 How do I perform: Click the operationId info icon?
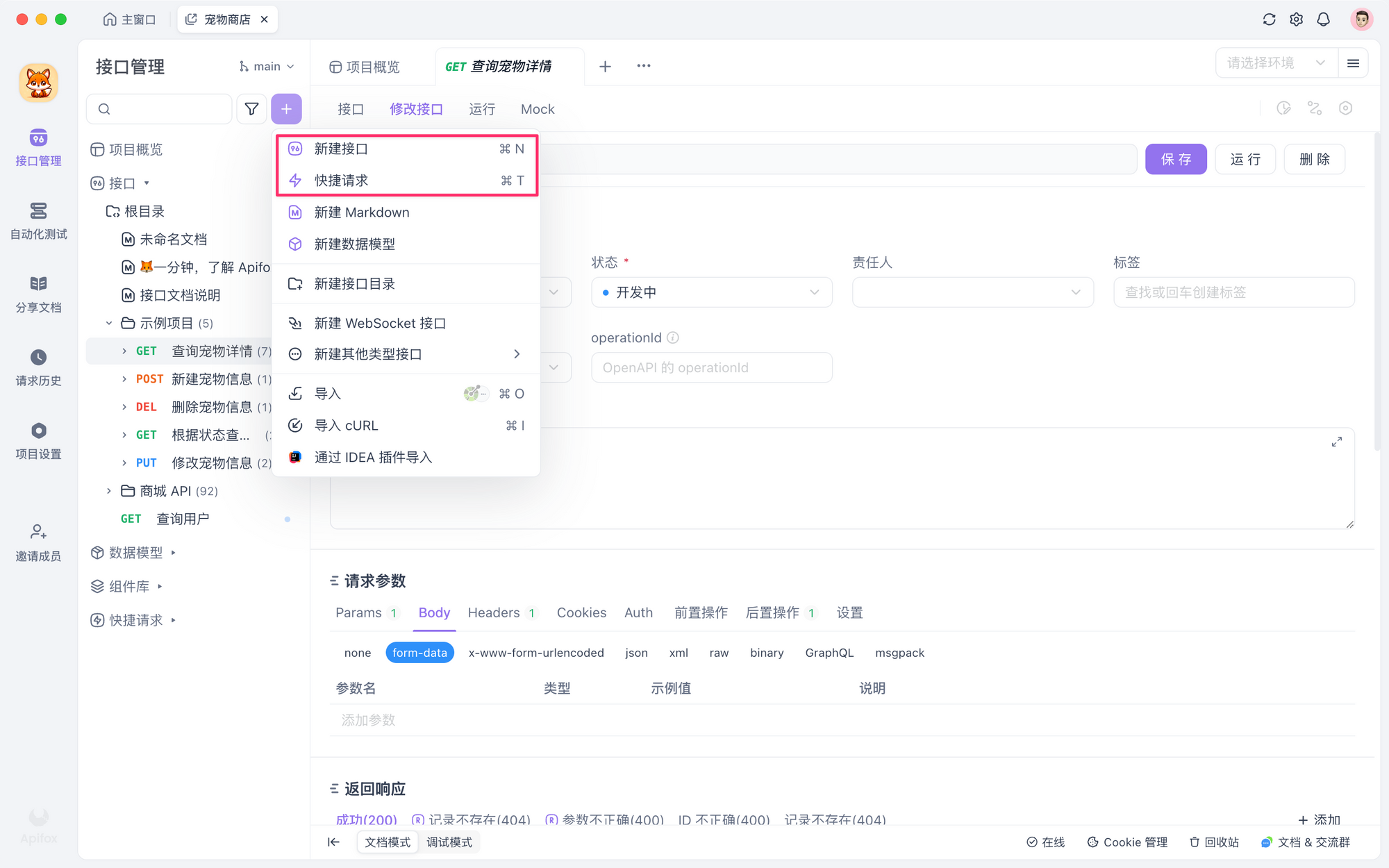pyautogui.click(x=673, y=337)
